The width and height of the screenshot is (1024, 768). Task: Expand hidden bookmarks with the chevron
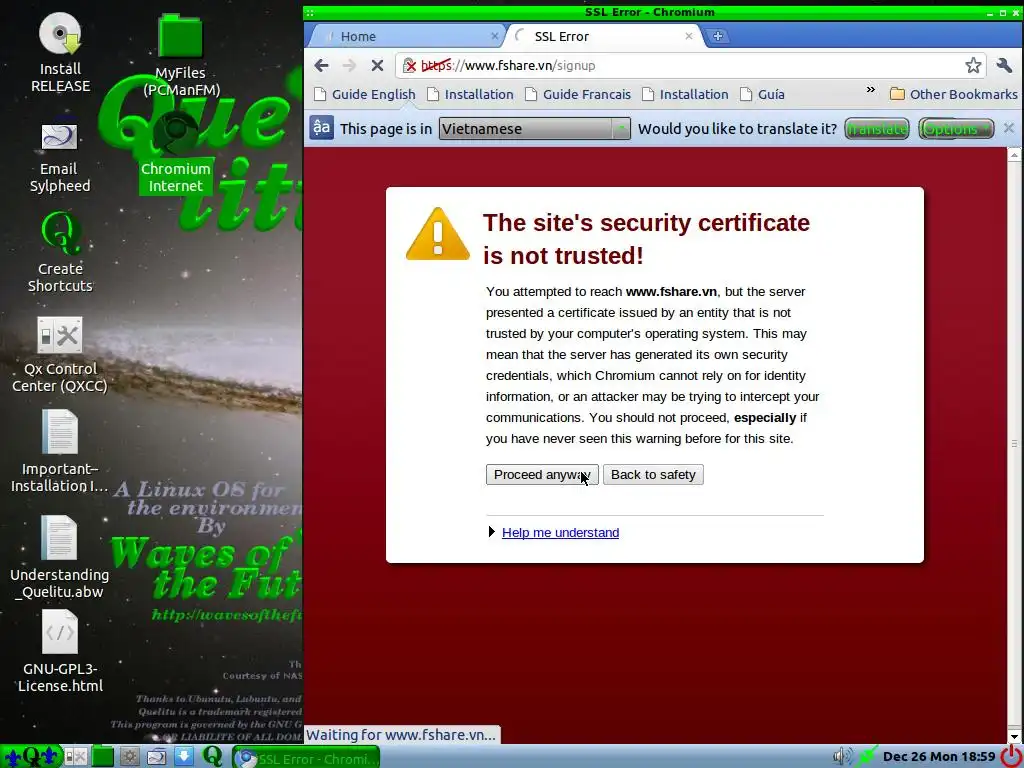pyautogui.click(x=871, y=90)
